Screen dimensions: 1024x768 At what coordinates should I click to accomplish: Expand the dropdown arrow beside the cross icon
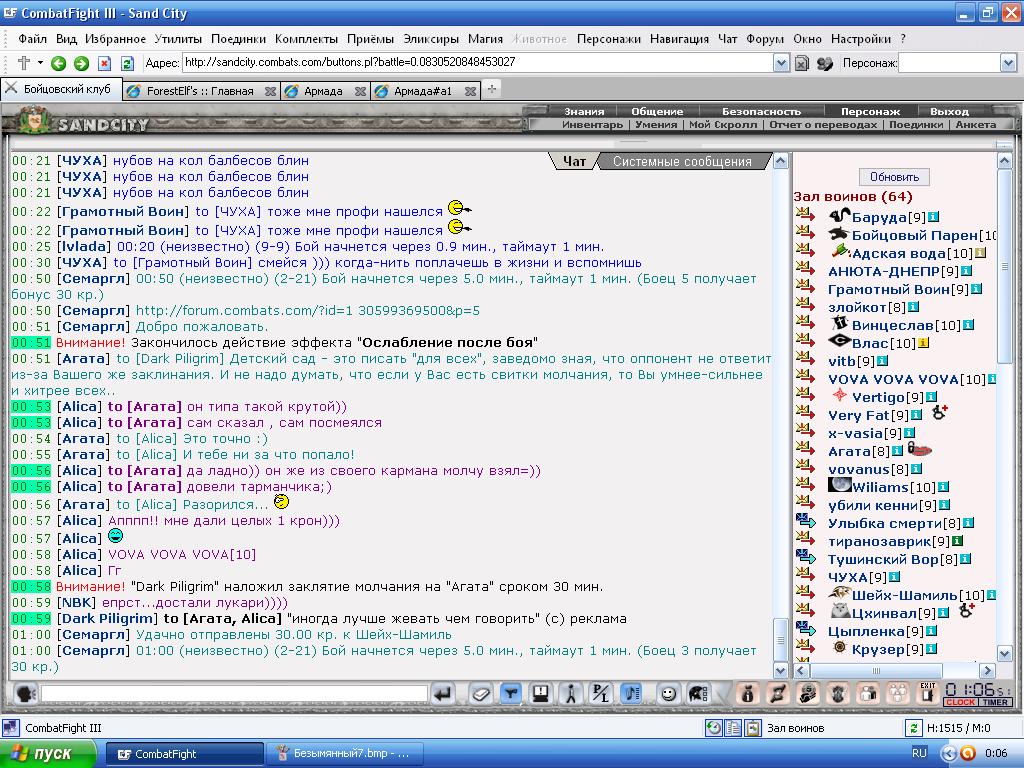[40, 63]
